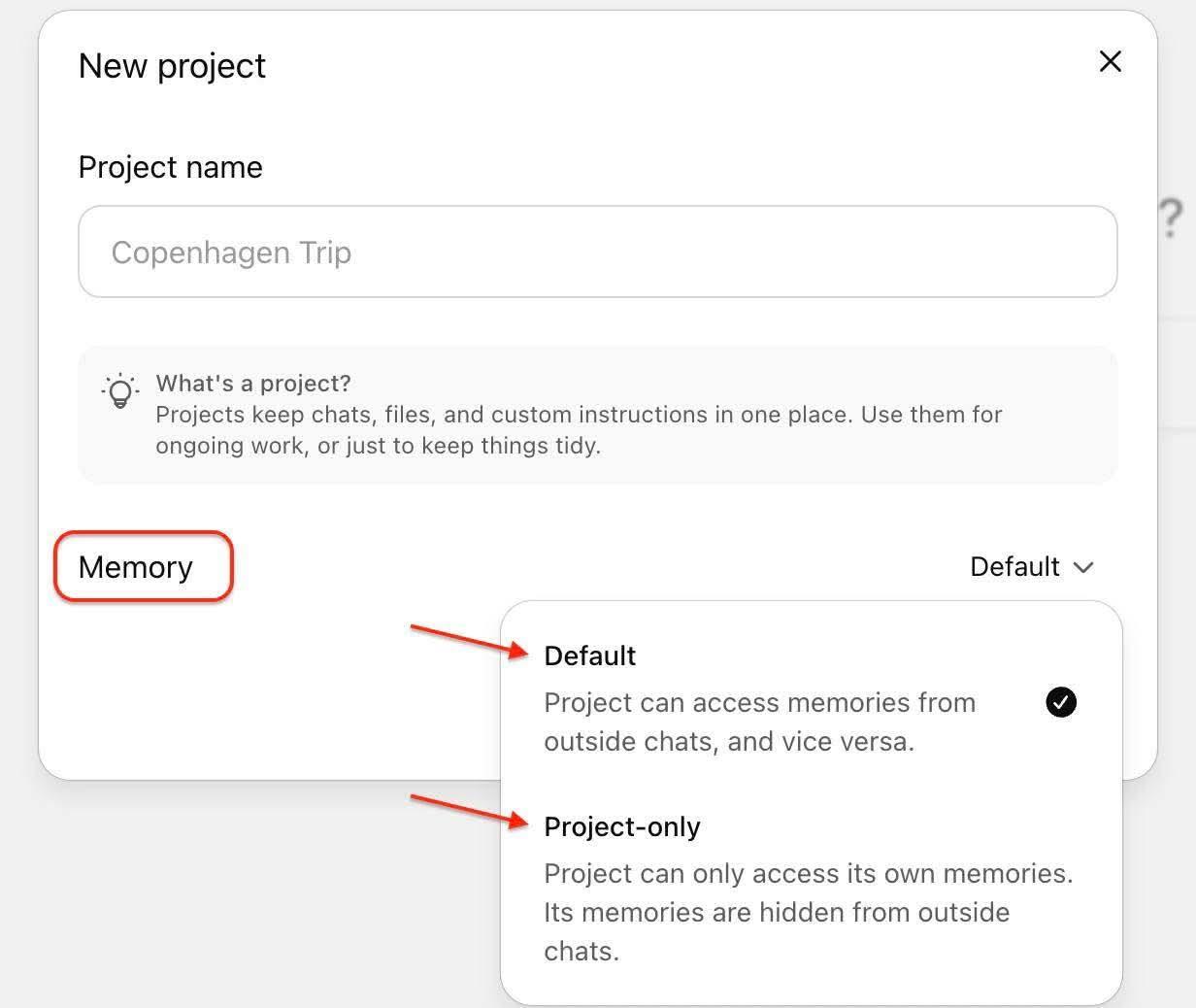Click the "outside chats, and vice versa" description
This screenshot has width=1196, height=1008.
[728, 742]
